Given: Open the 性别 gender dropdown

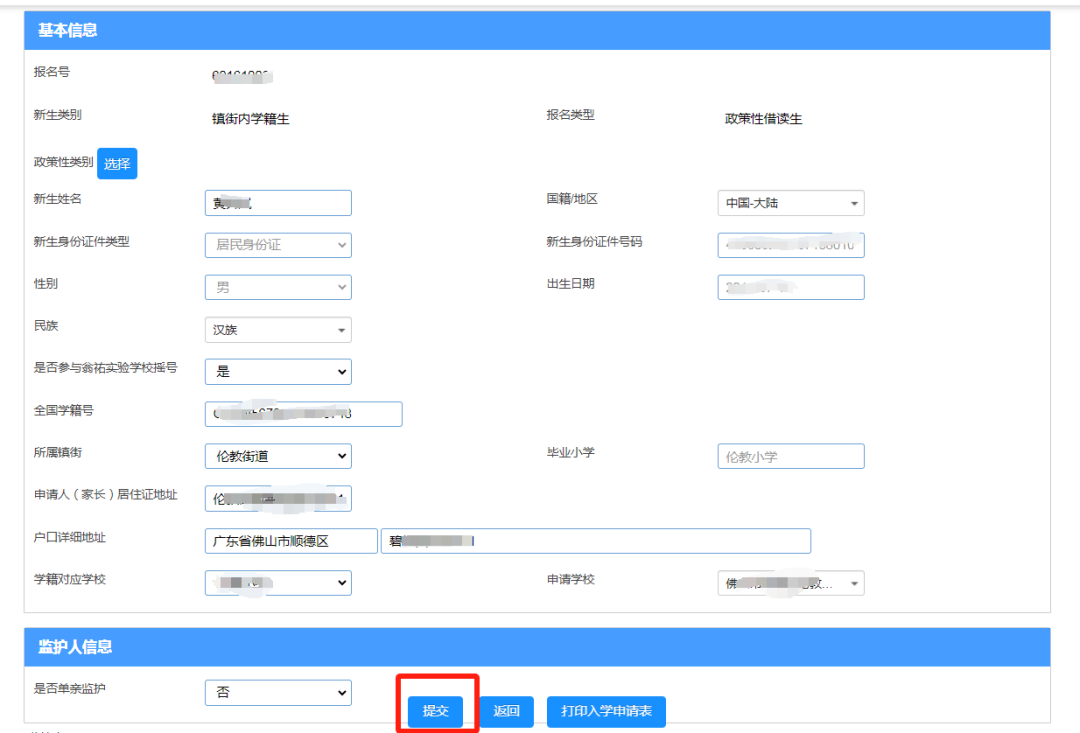Looking at the screenshot, I should click(278, 287).
